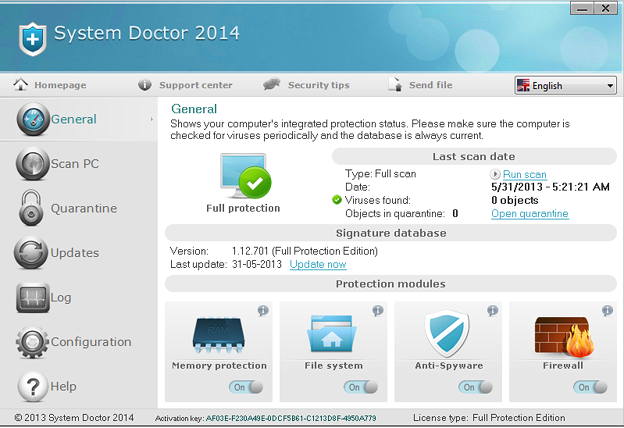Open info for Memory protection module

[263, 310]
